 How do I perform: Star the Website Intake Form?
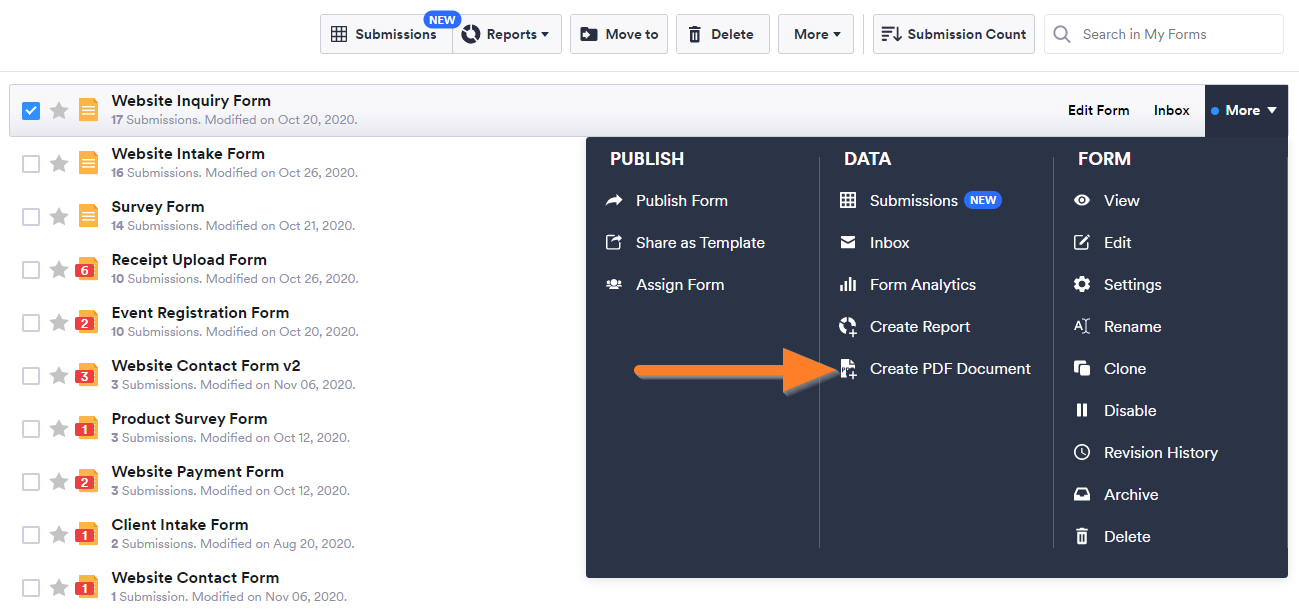[59, 163]
